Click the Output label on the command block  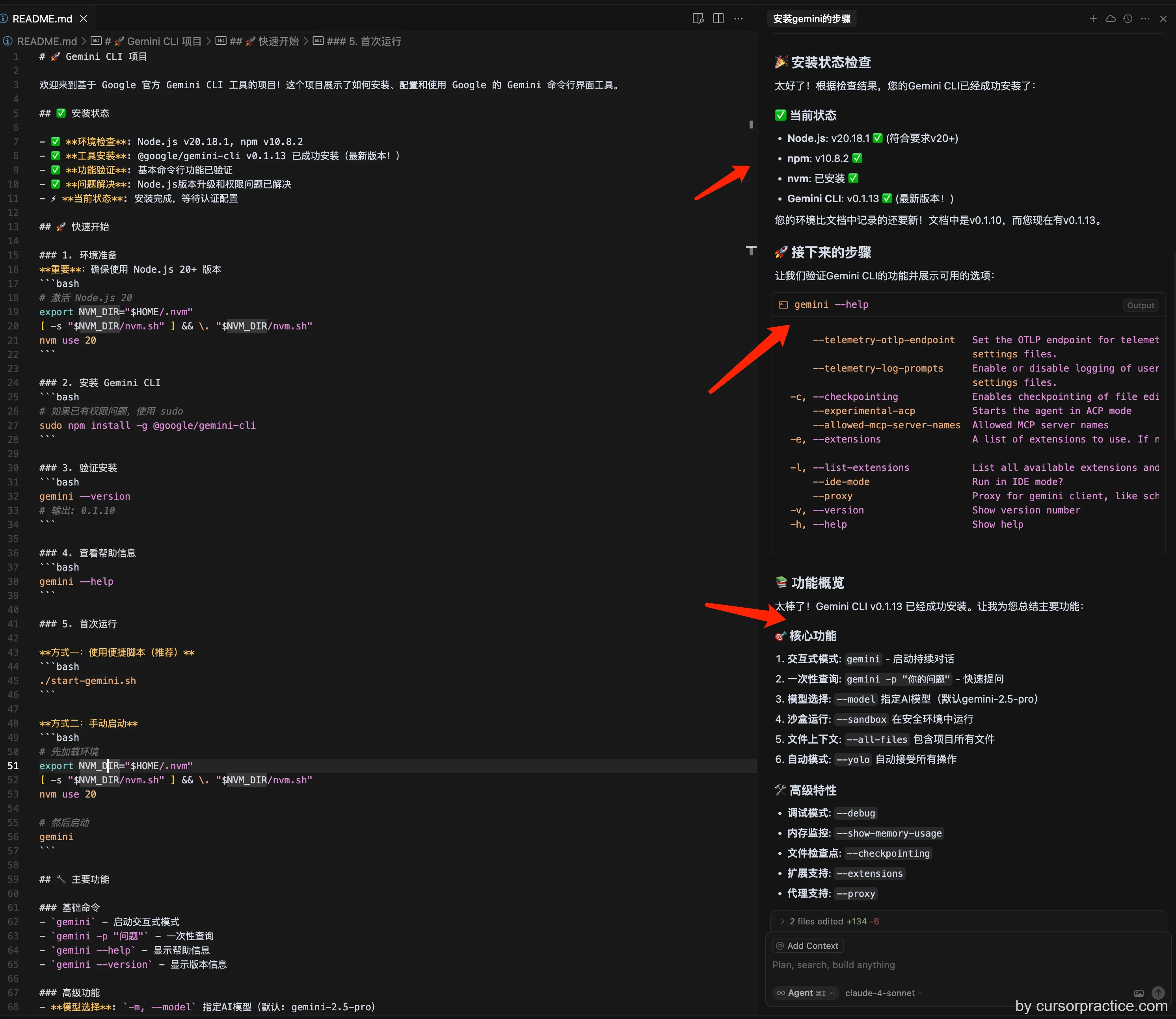pyautogui.click(x=1140, y=305)
